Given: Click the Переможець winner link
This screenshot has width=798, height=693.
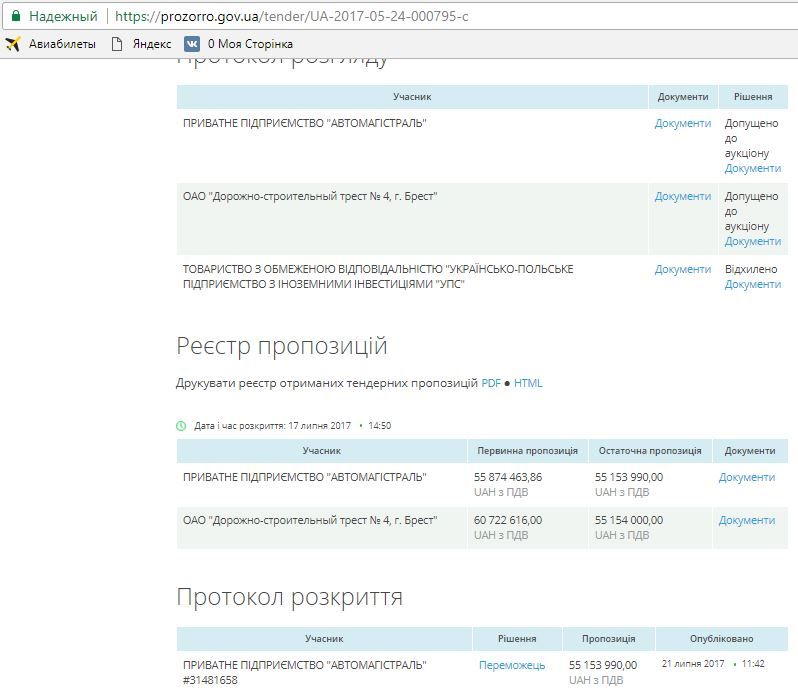Looking at the screenshot, I should (512, 665).
